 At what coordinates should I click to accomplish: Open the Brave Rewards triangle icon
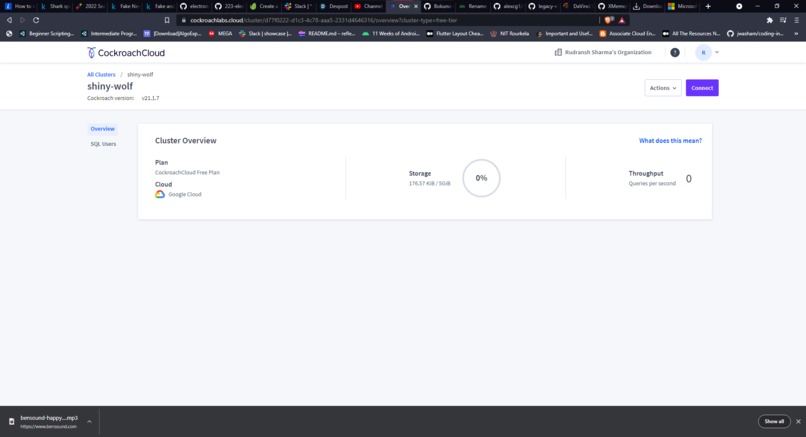pos(622,20)
